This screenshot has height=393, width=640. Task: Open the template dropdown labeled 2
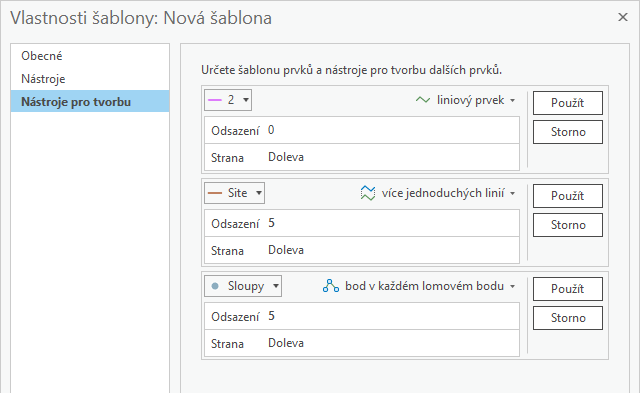[228, 100]
